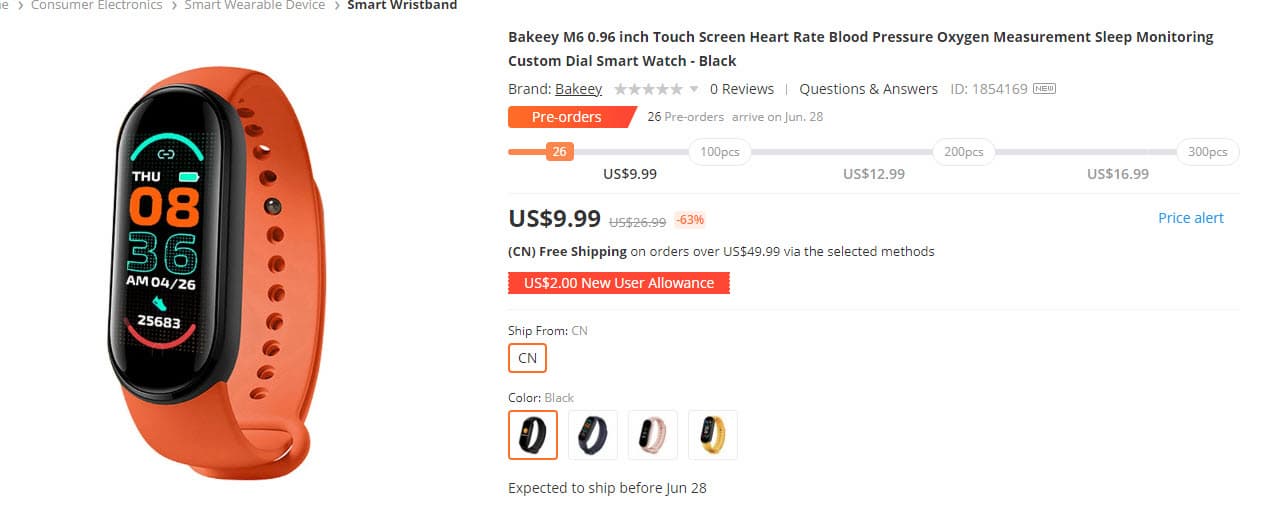This screenshot has height=512, width=1261.
Task: Click the Pre-orders badge
Action: [567, 117]
